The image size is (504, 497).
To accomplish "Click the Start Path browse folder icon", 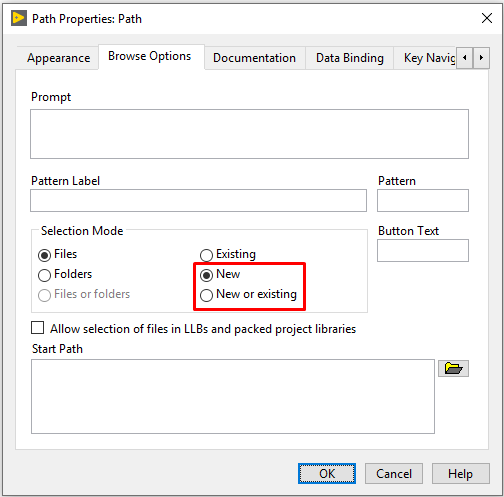I will [453, 368].
